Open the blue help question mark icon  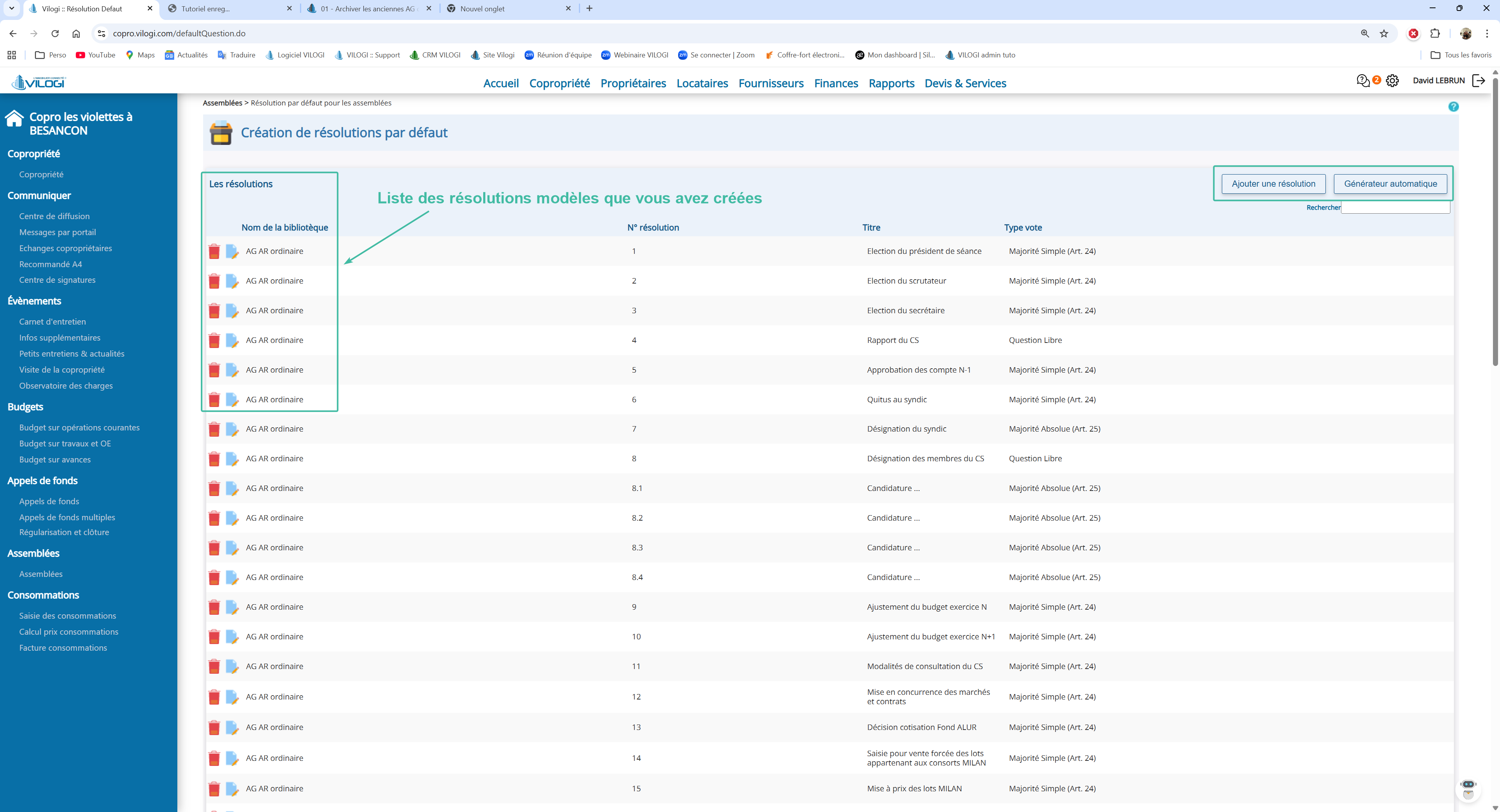coord(1454,107)
